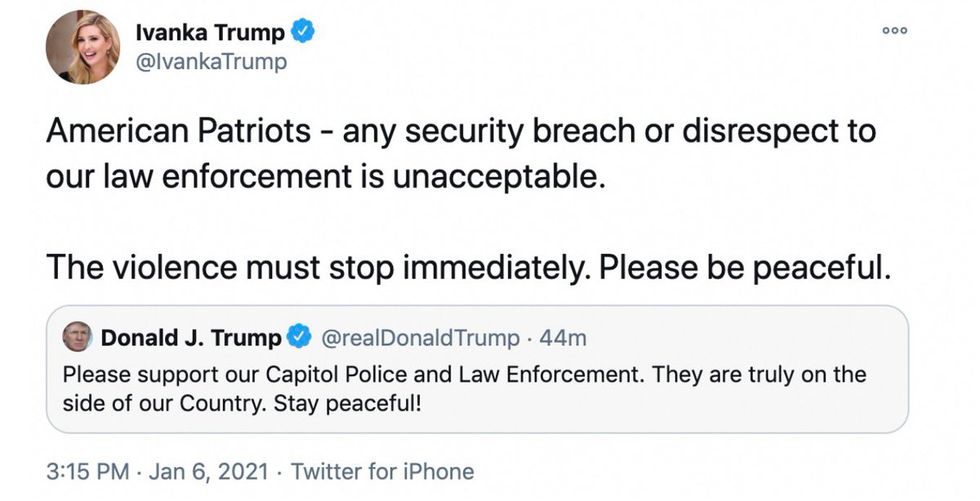This screenshot has width=980, height=501.
Task: Click the 'Please be peaceful.' sentence
Action: [x=742, y=270]
